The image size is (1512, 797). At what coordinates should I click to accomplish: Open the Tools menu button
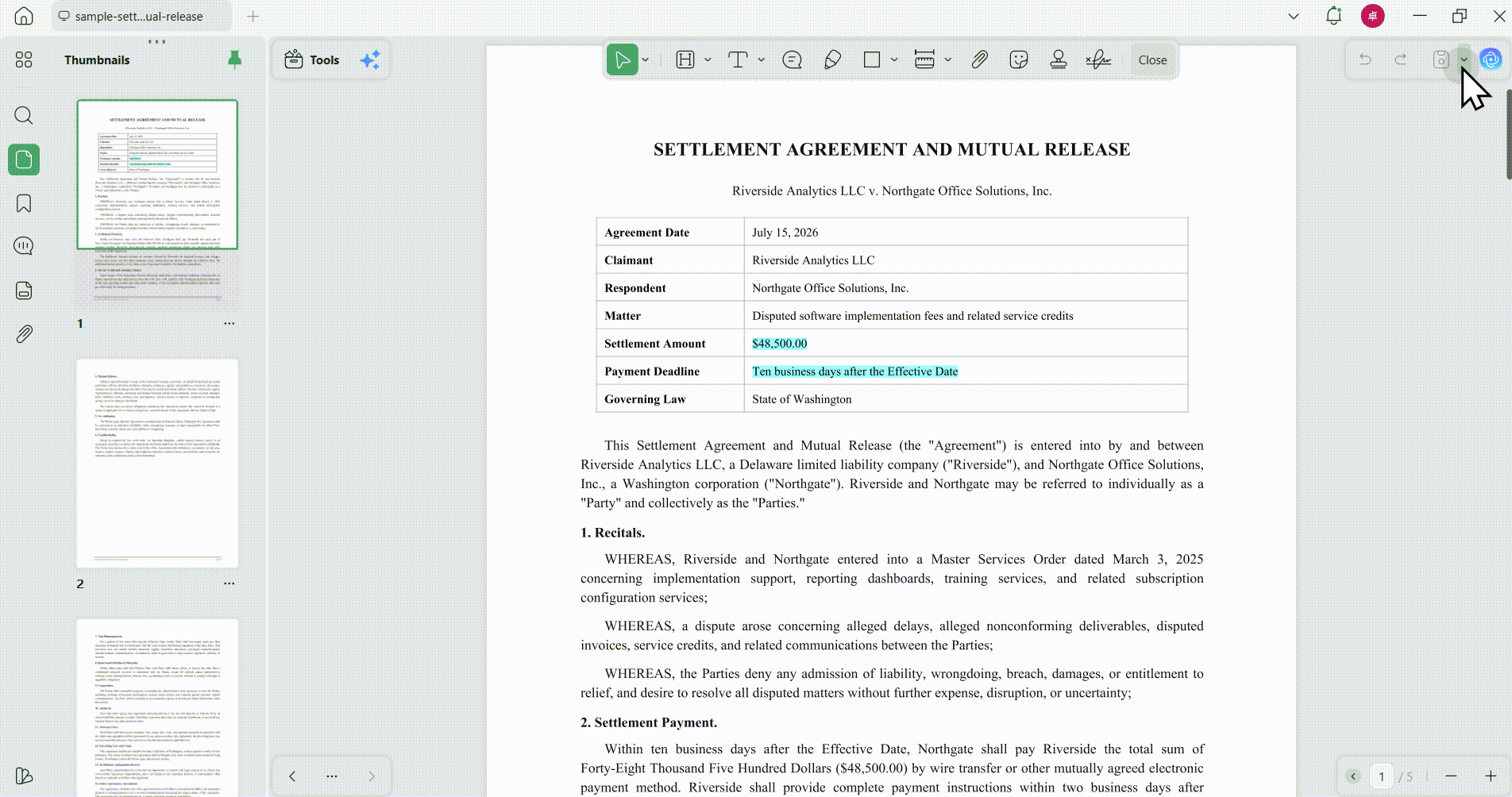point(312,60)
